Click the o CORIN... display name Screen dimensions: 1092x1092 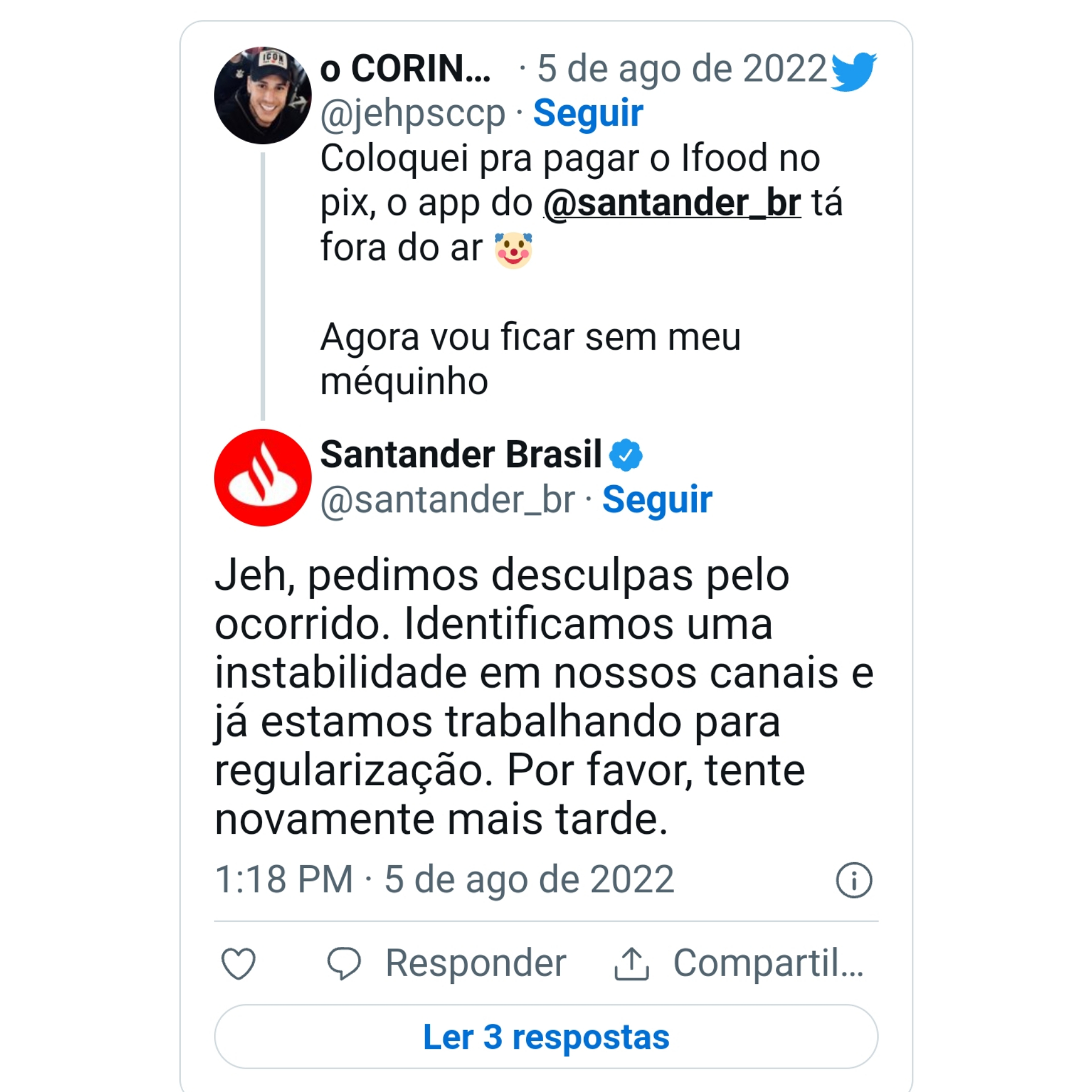point(405,68)
